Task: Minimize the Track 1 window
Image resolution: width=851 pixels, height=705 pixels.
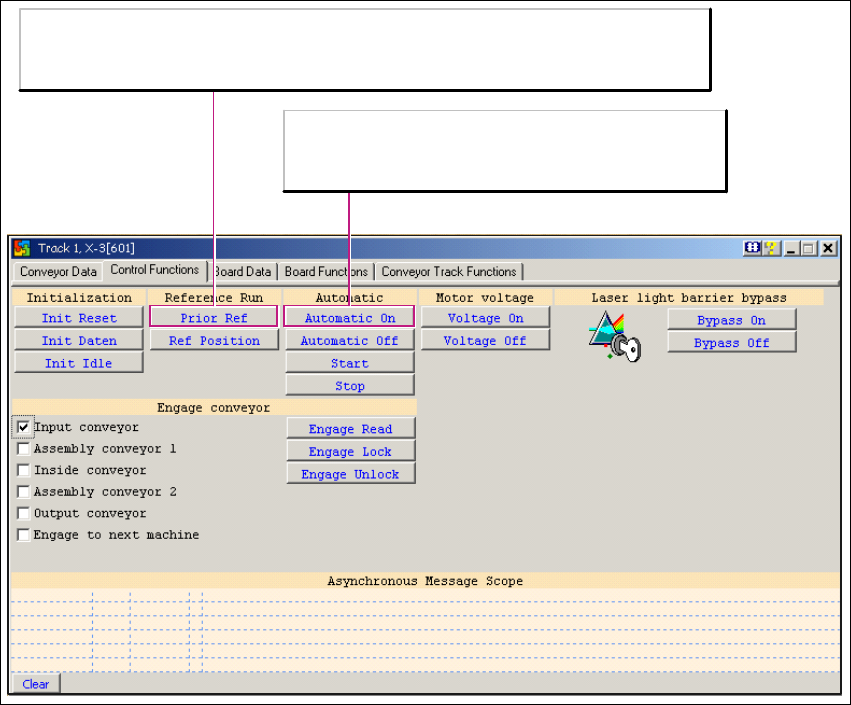Action: coord(791,249)
